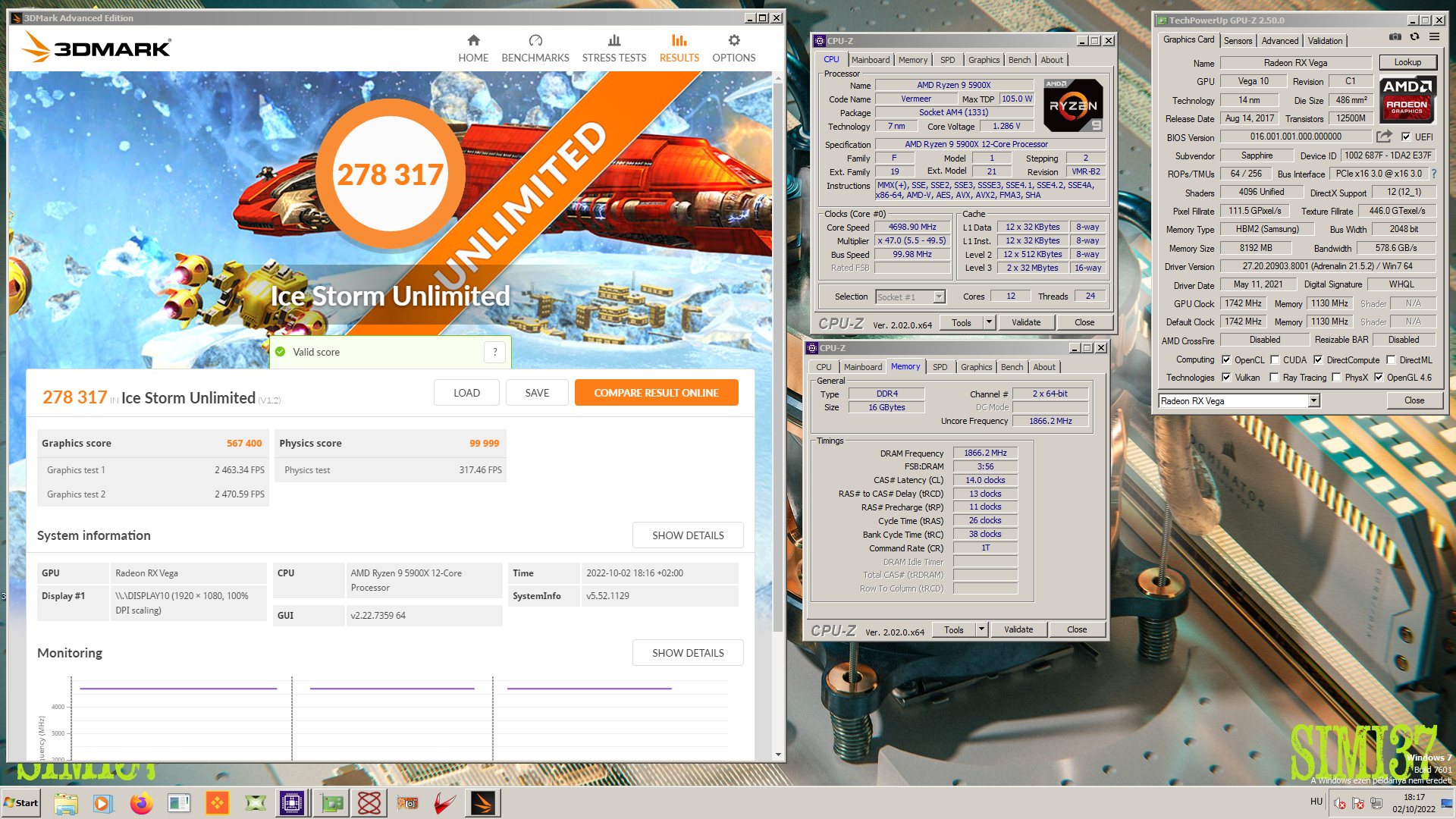Switch to the CPU-Z taskbar button
Screen dimensions: 1456x819
pyautogui.click(x=292, y=803)
